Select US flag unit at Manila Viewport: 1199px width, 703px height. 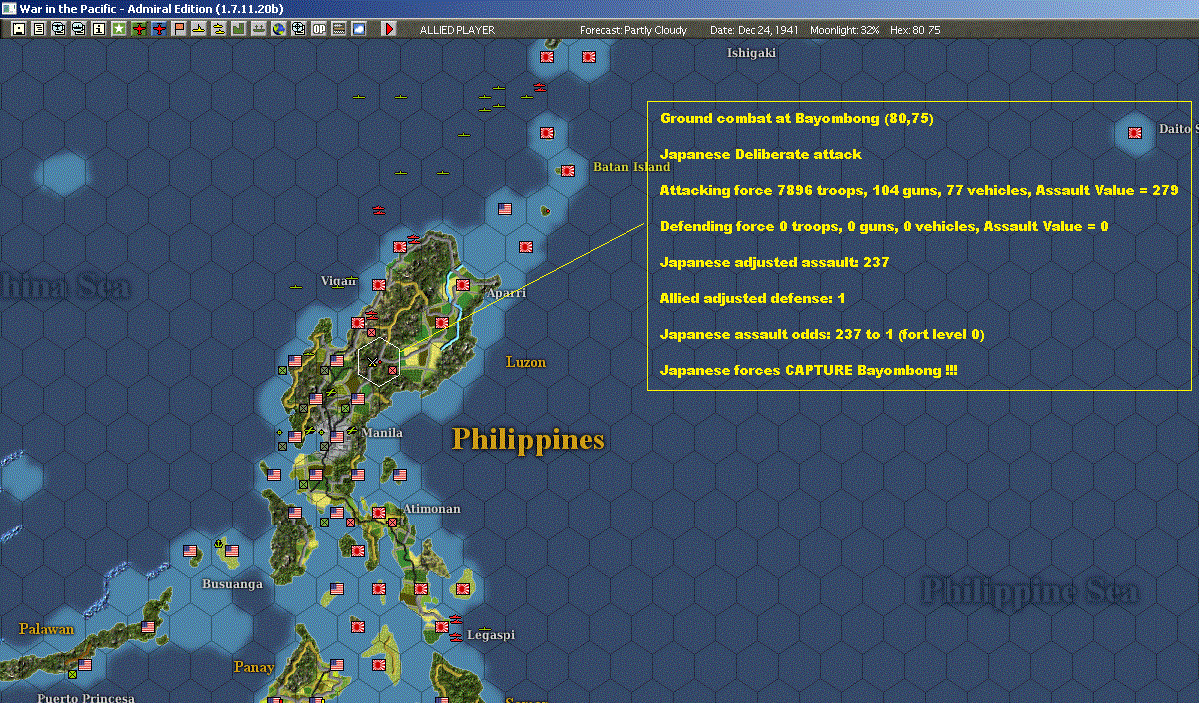click(337, 437)
